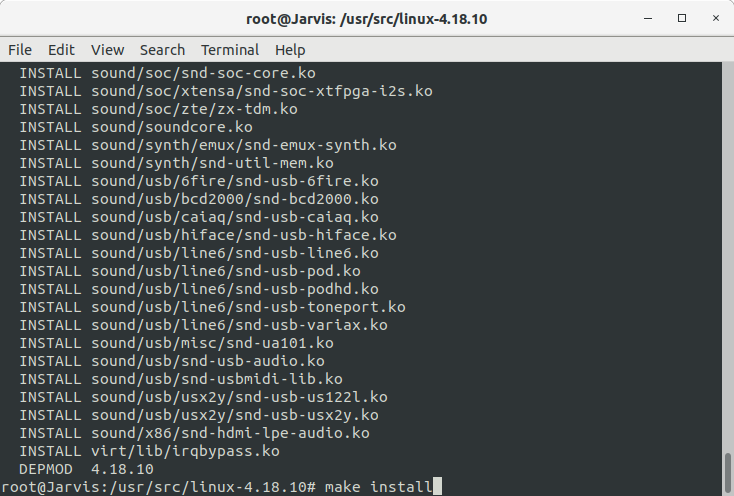The width and height of the screenshot is (734, 496).
Task: Click the snd-usb-podhd.ko line
Action: coord(199,290)
